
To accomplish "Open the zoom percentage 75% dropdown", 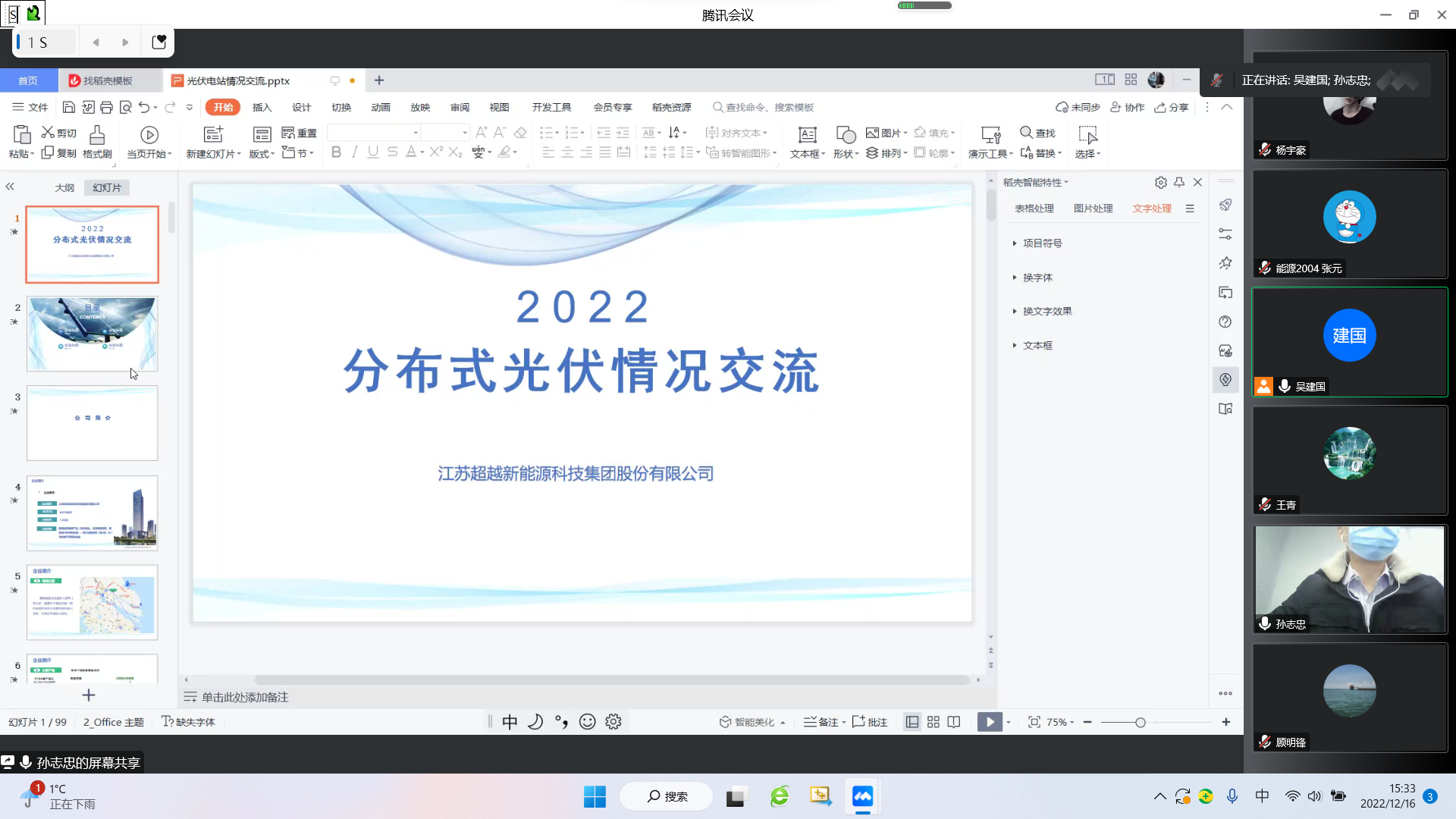I will [1059, 722].
